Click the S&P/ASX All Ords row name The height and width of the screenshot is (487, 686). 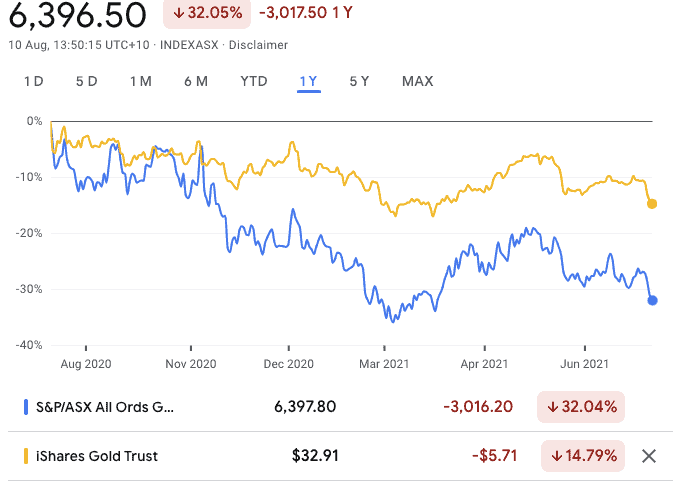[104, 407]
